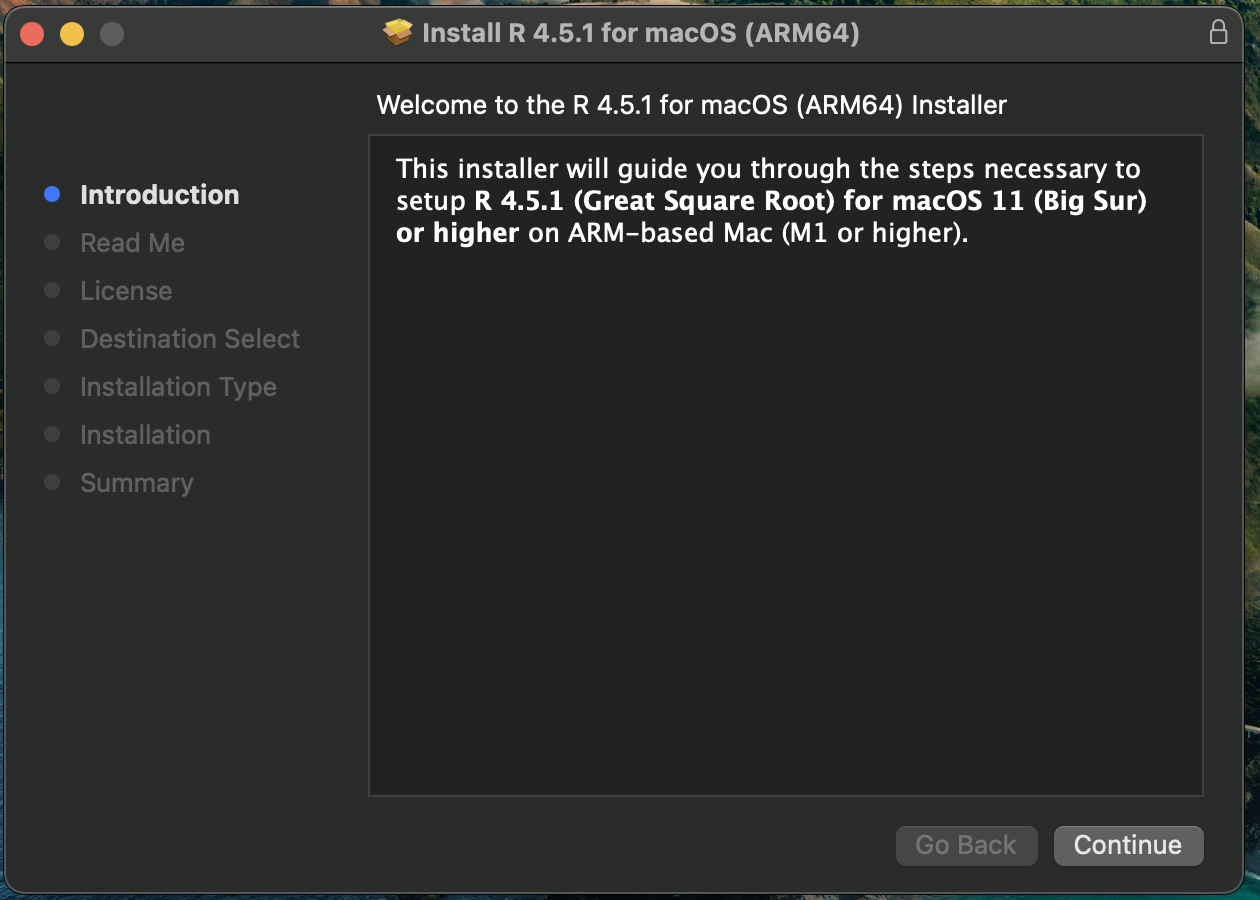Select the Introduction step in sidebar

(160, 195)
